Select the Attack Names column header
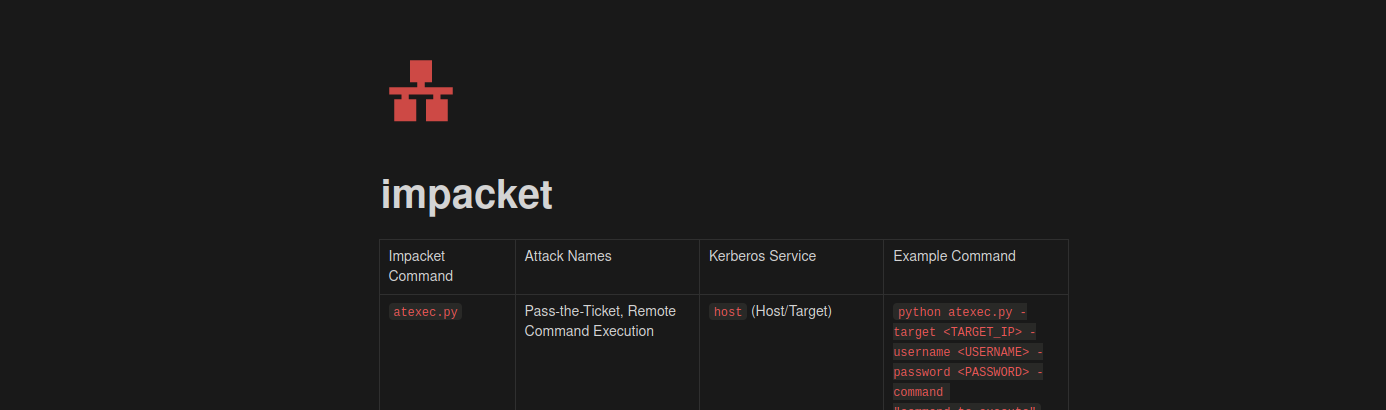This screenshot has height=410, width=1386. click(x=567, y=256)
